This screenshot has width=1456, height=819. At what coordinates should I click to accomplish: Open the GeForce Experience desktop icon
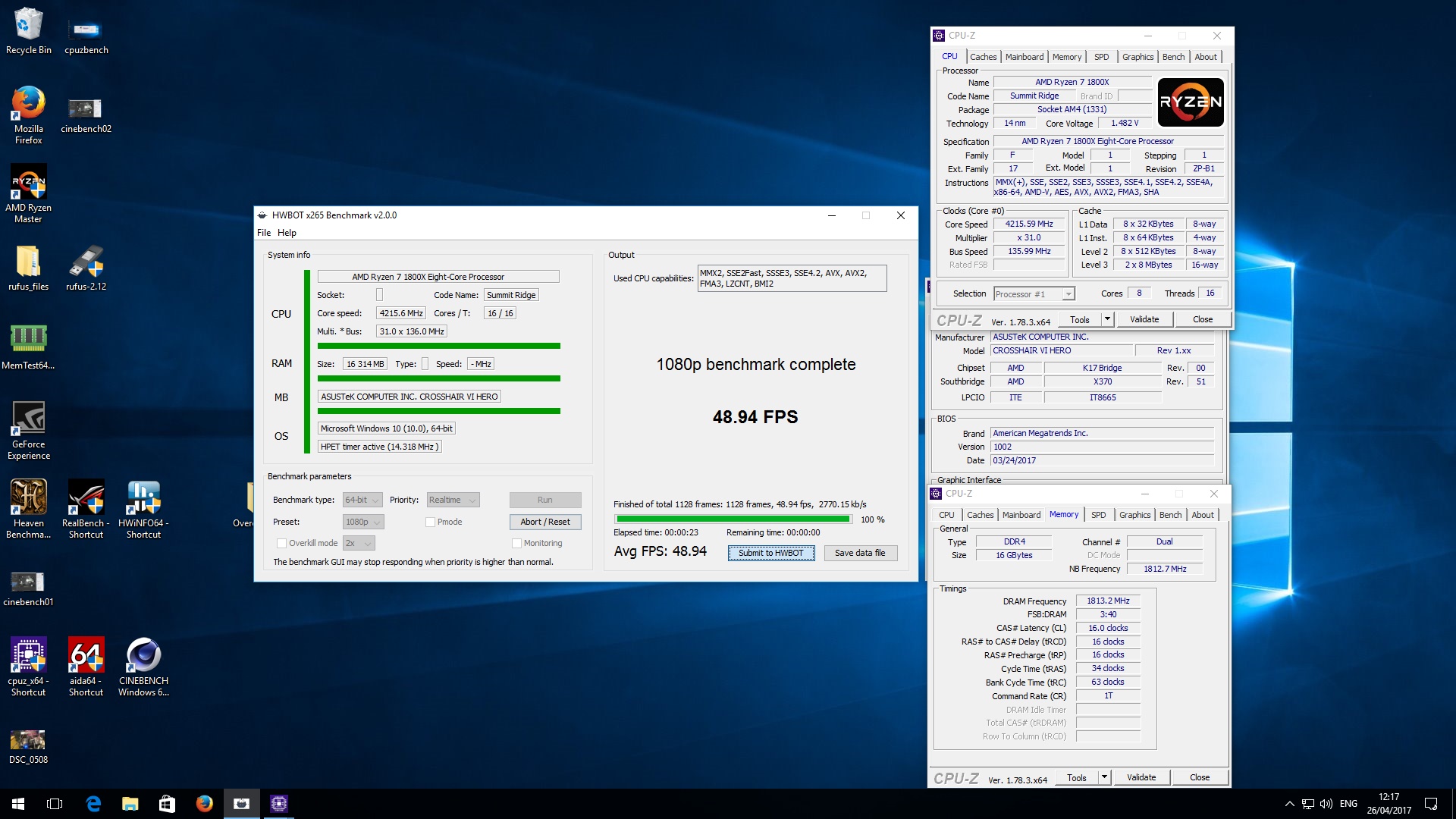(29, 431)
